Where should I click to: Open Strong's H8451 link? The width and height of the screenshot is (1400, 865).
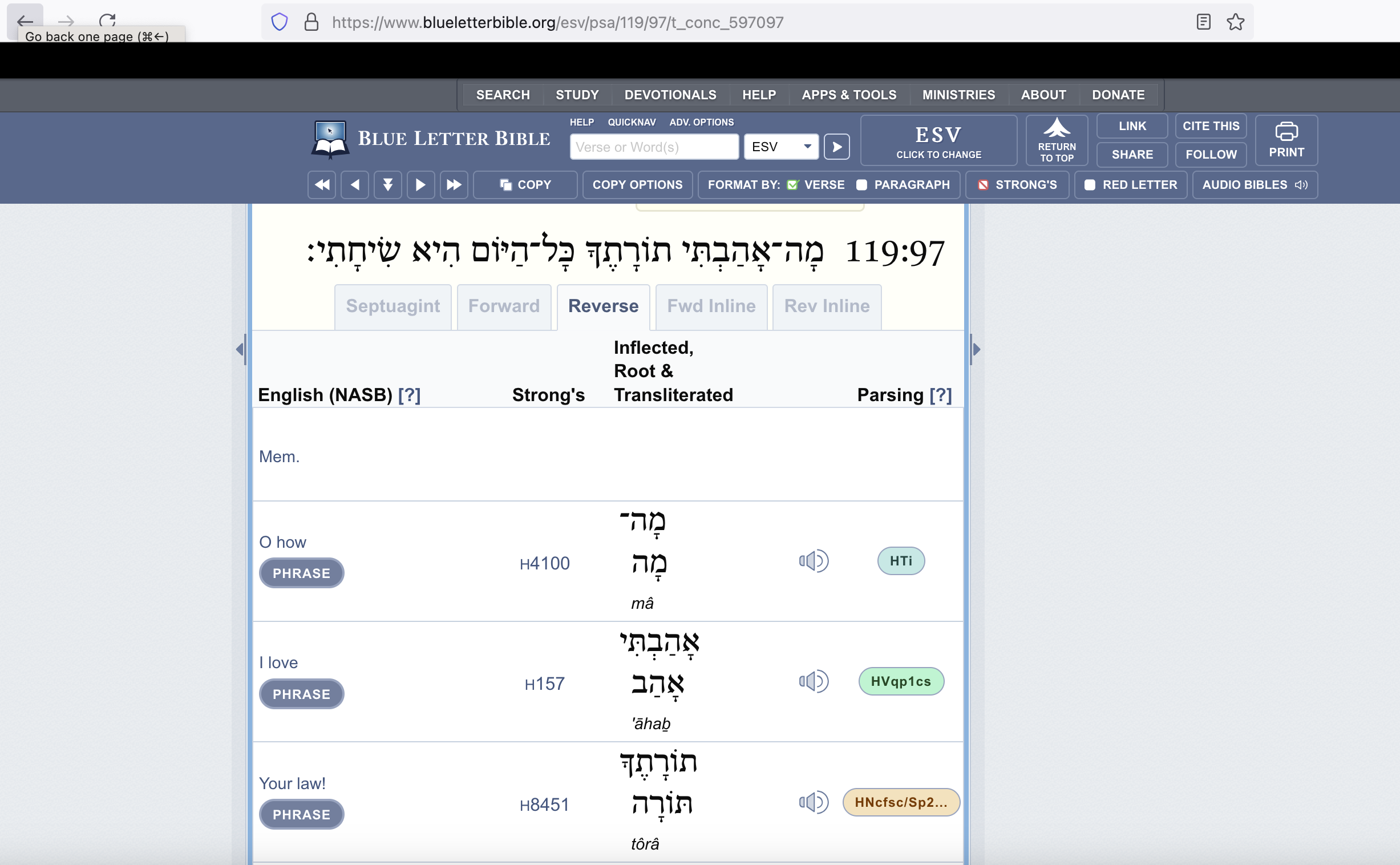(544, 805)
